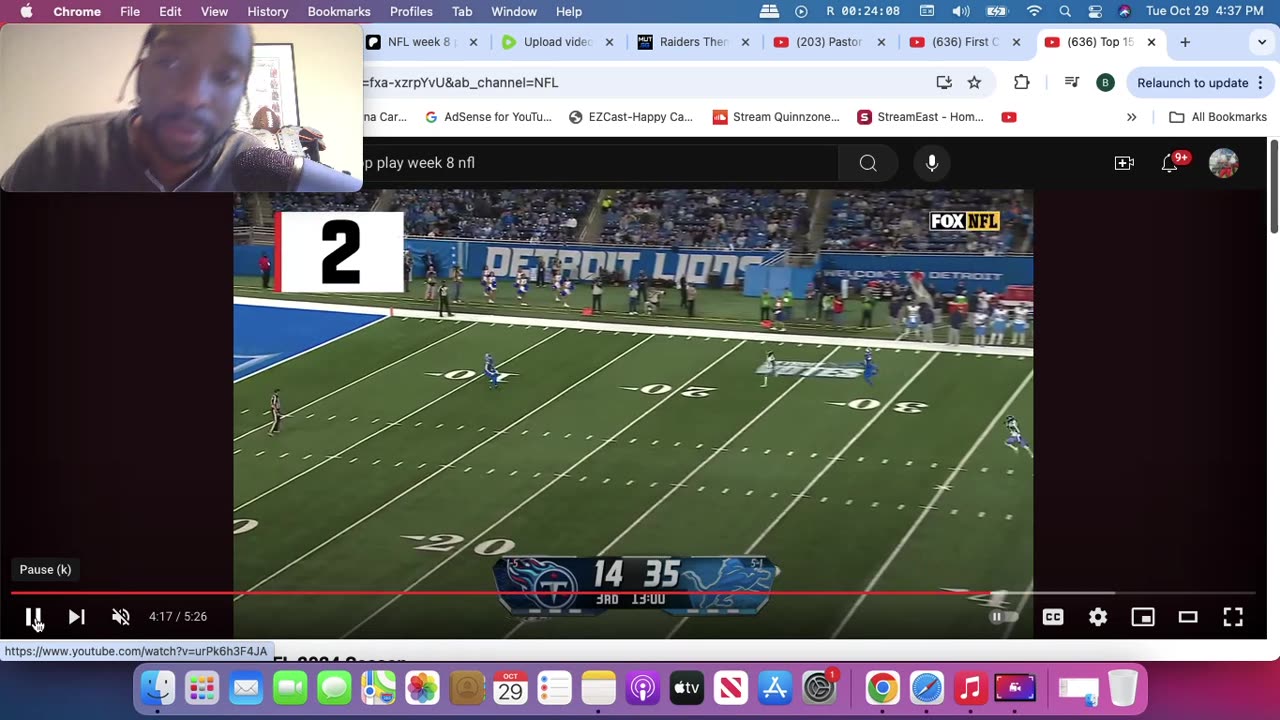
Task: Open the Chrome extensions puzzle icon
Action: pos(1021,83)
